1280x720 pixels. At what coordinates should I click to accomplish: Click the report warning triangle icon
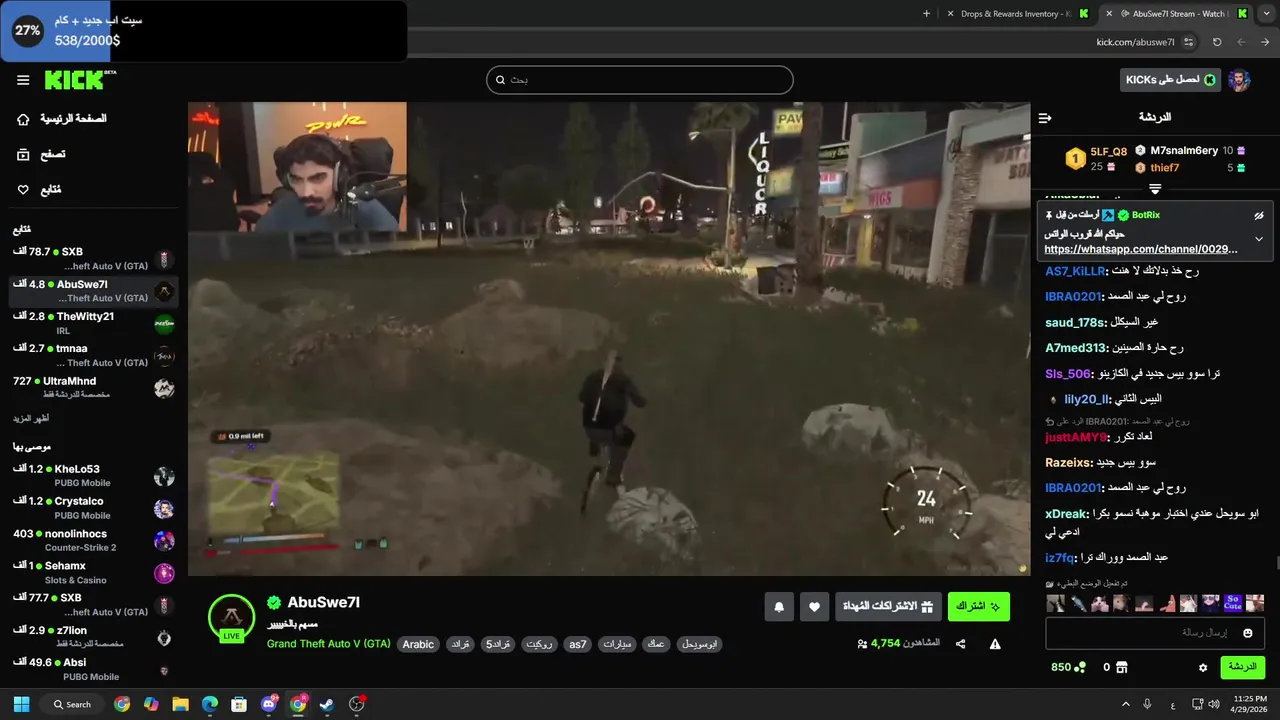[995, 644]
